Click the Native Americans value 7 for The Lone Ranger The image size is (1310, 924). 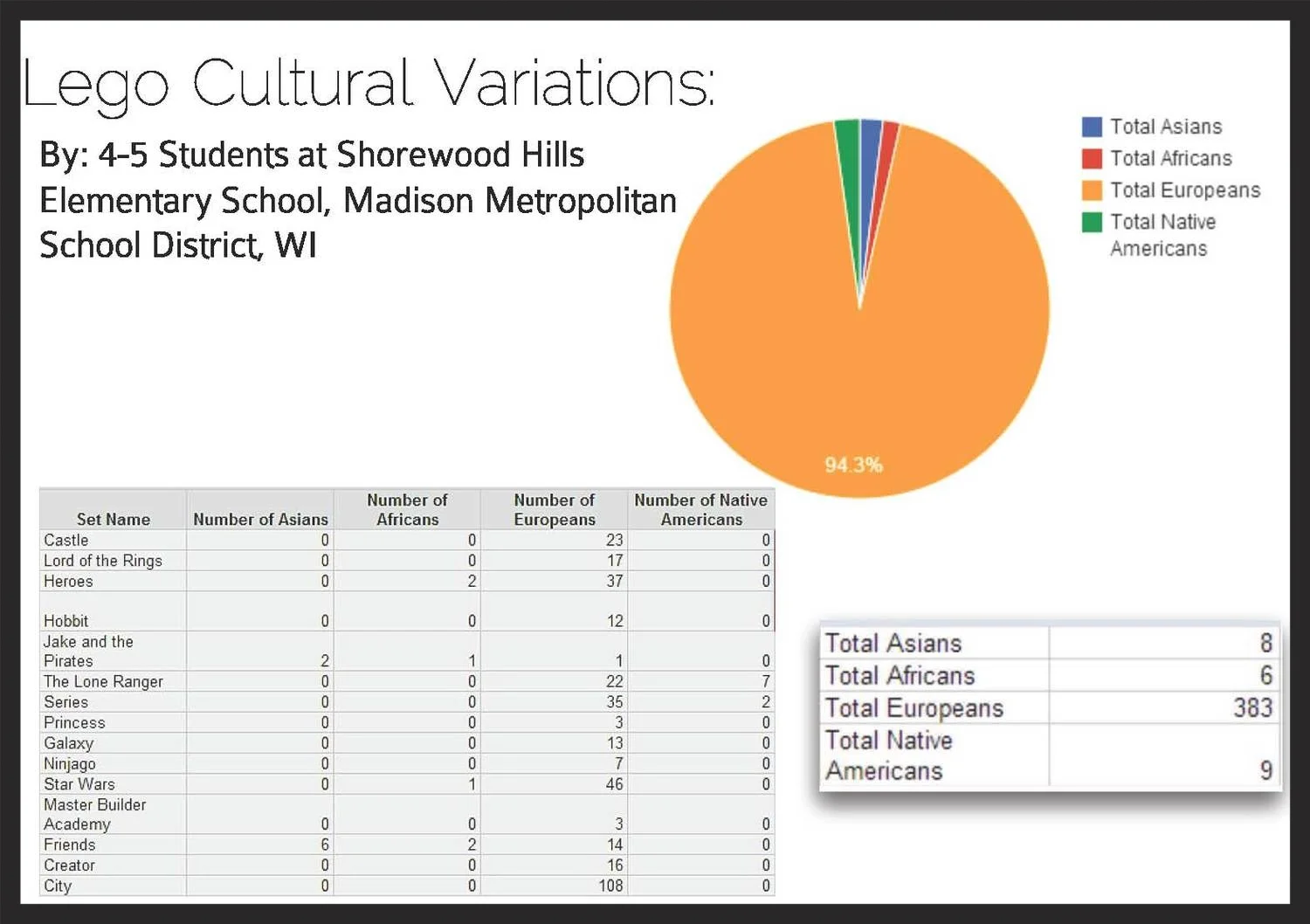click(766, 681)
